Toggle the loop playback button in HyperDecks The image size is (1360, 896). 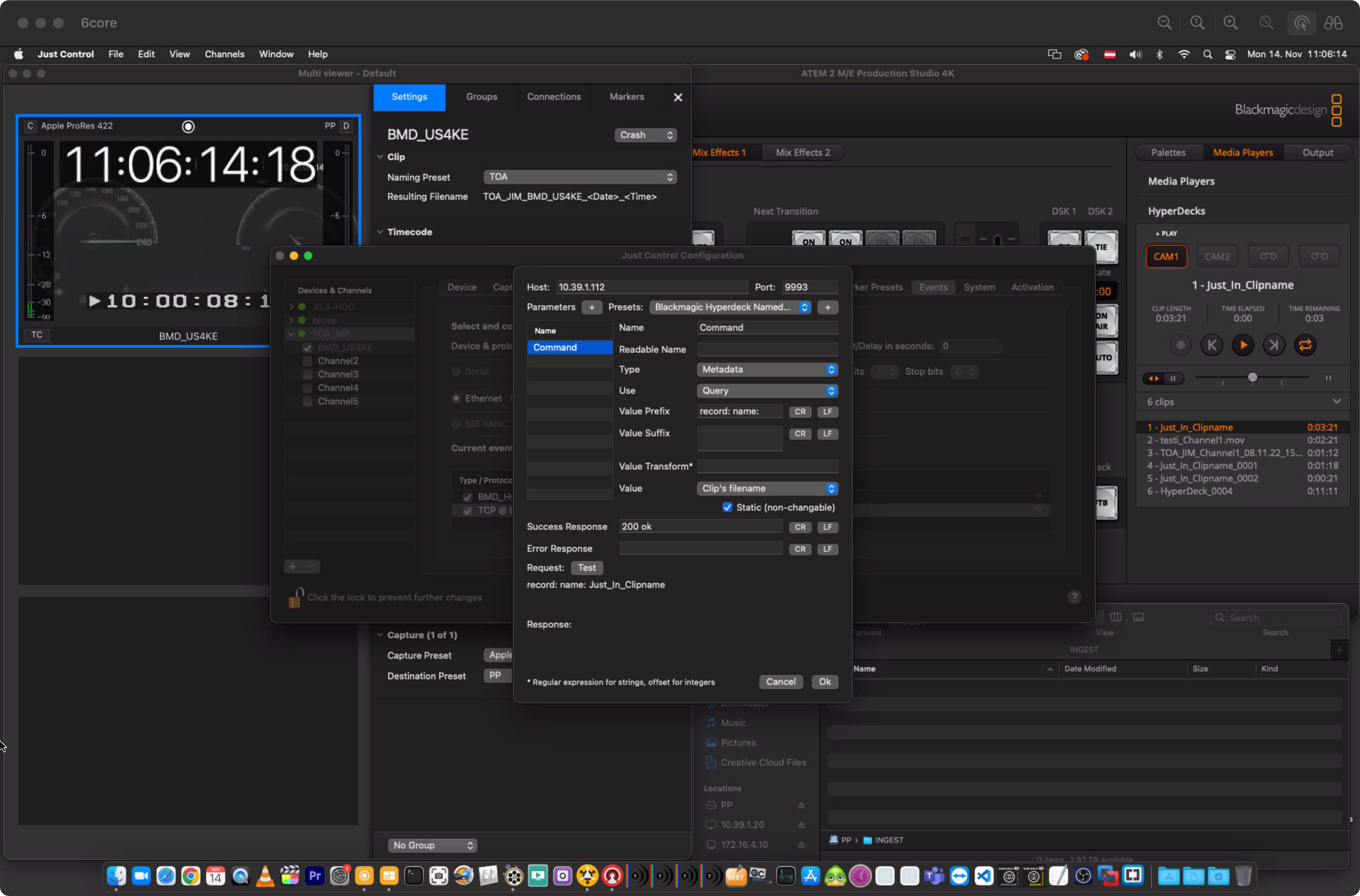click(x=1305, y=345)
